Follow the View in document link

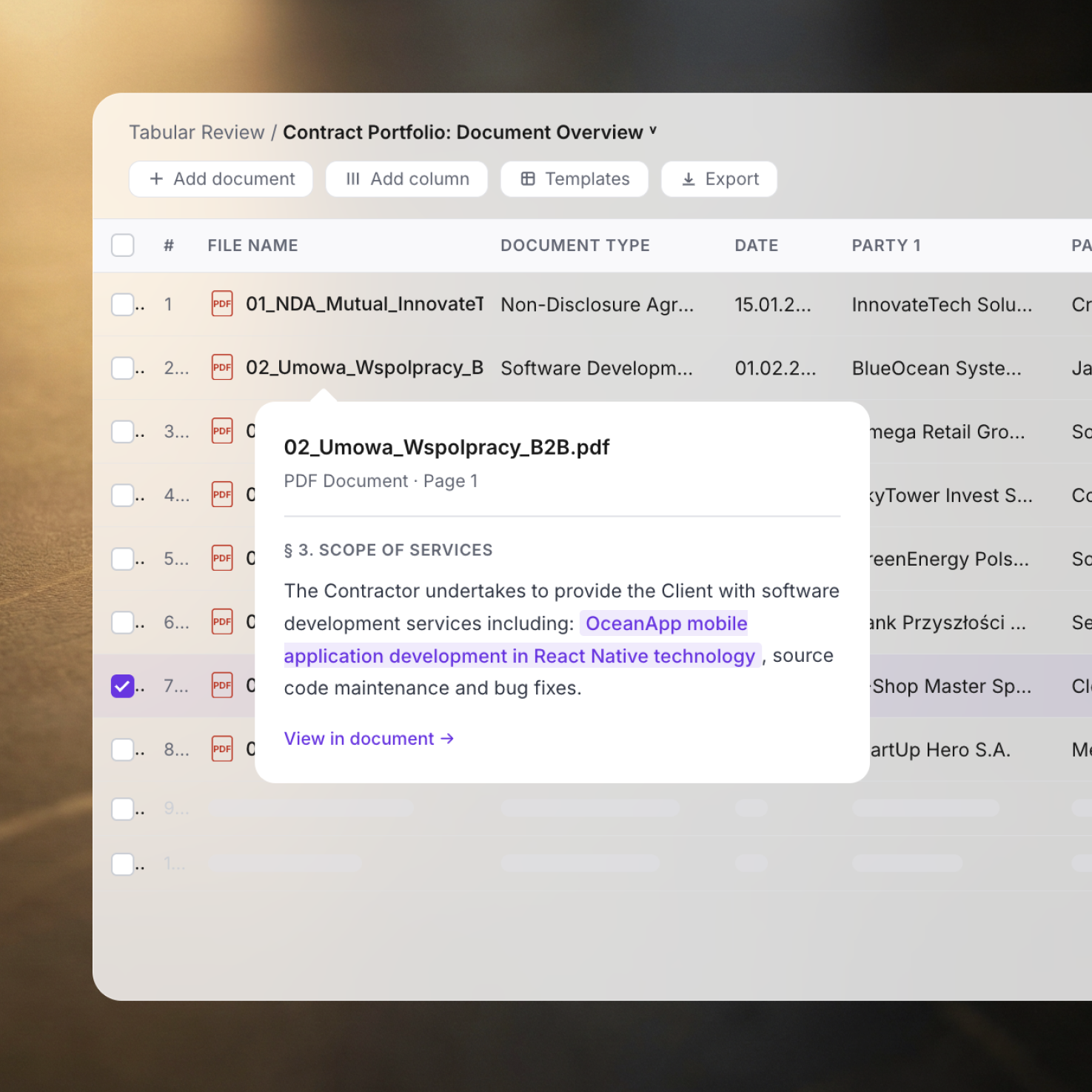pos(368,739)
